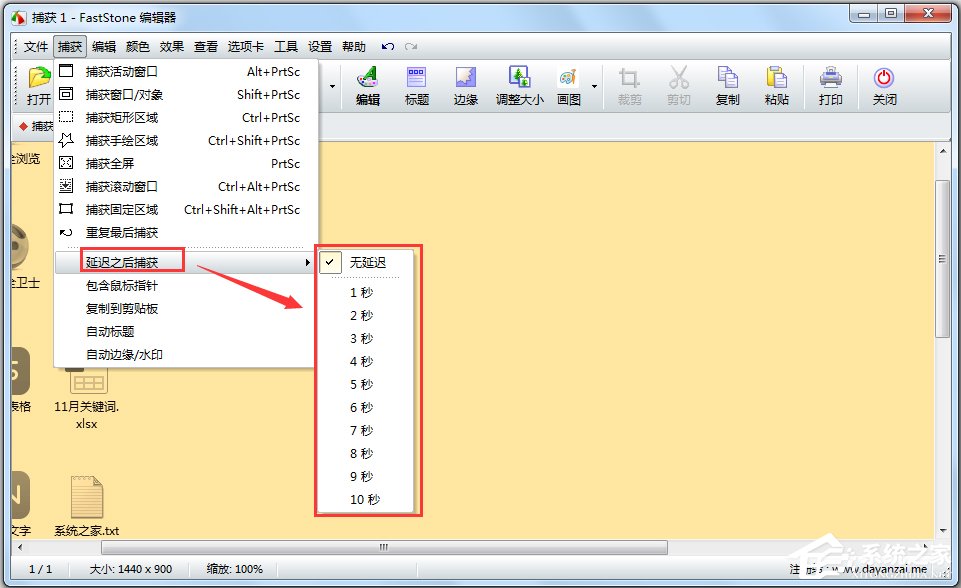Click the 编辑 (Edit) toolbar icon
Viewport: 961px width, 588px height.
point(368,85)
